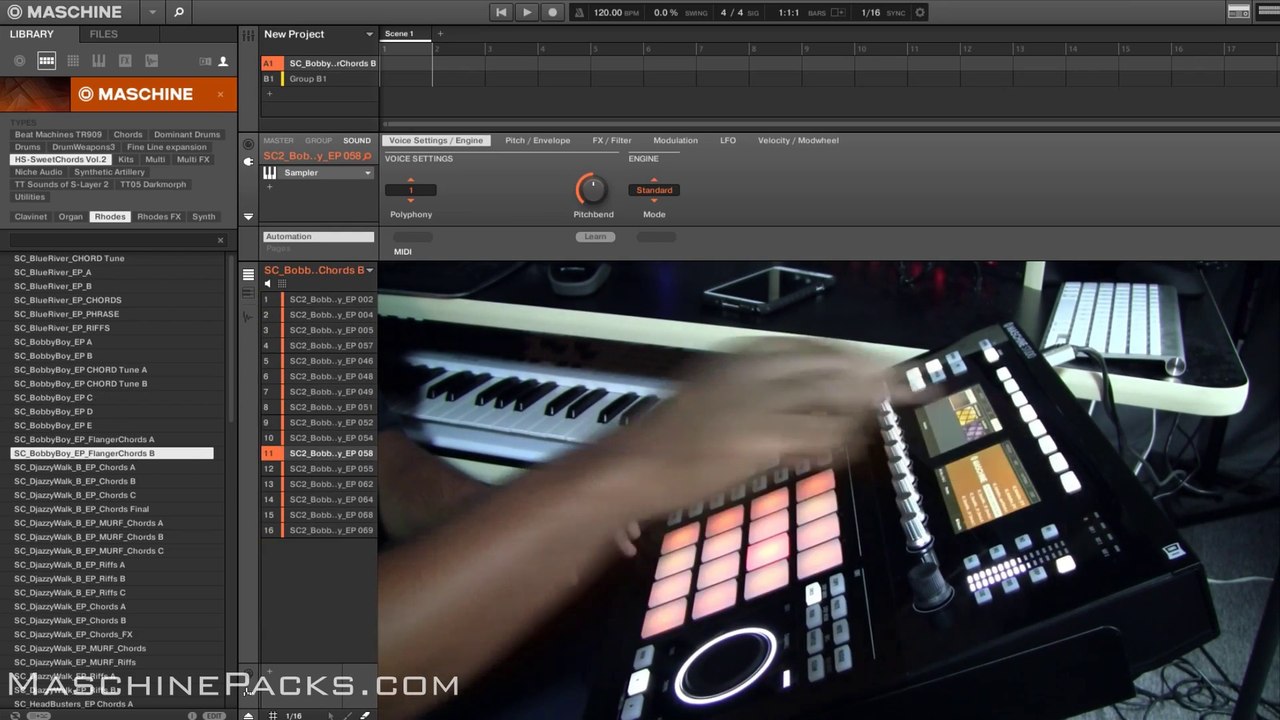Screen dimensions: 1280x720
Task: Open the Modulation page
Action: [675, 141]
